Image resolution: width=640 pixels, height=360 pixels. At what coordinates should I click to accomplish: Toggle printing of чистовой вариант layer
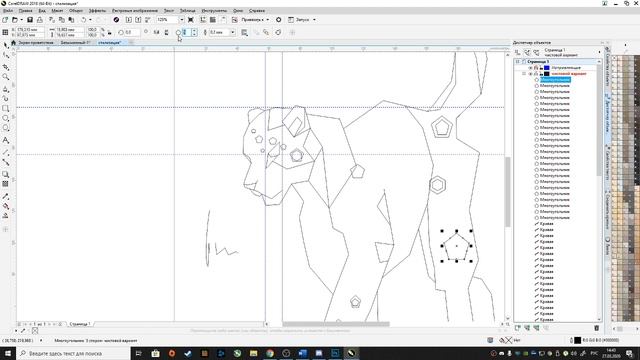[536, 74]
